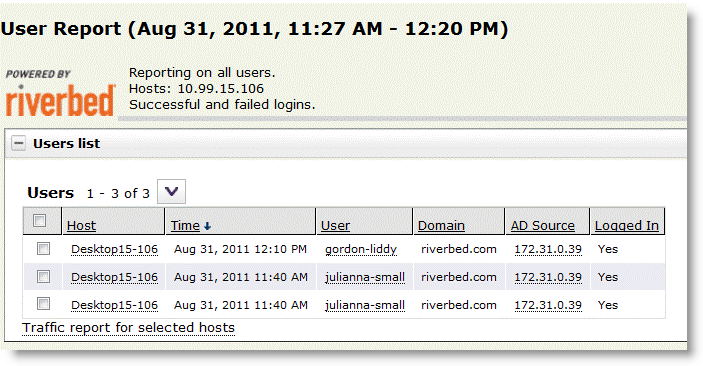The width and height of the screenshot is (703, 366).
Task: Open Desktop15-106 host in first row
Action: 114,249
